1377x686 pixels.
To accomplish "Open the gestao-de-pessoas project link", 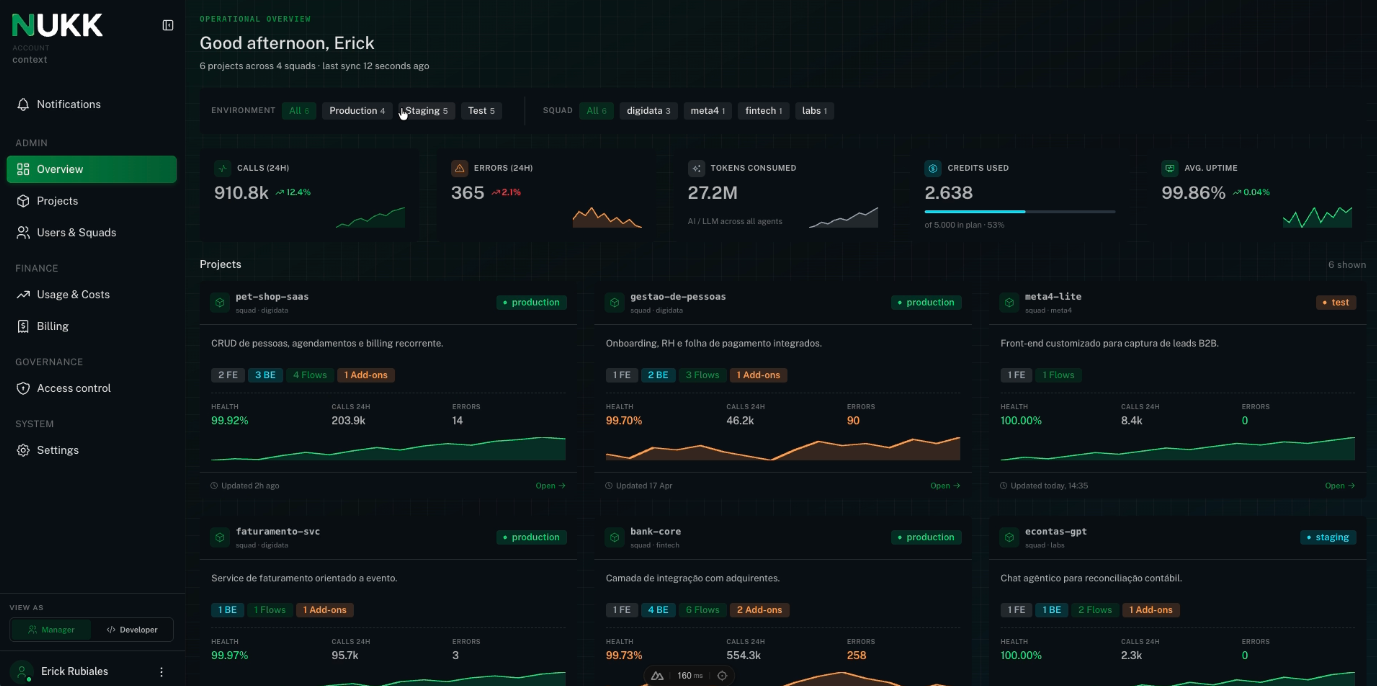I will click(x=945, y=486).
